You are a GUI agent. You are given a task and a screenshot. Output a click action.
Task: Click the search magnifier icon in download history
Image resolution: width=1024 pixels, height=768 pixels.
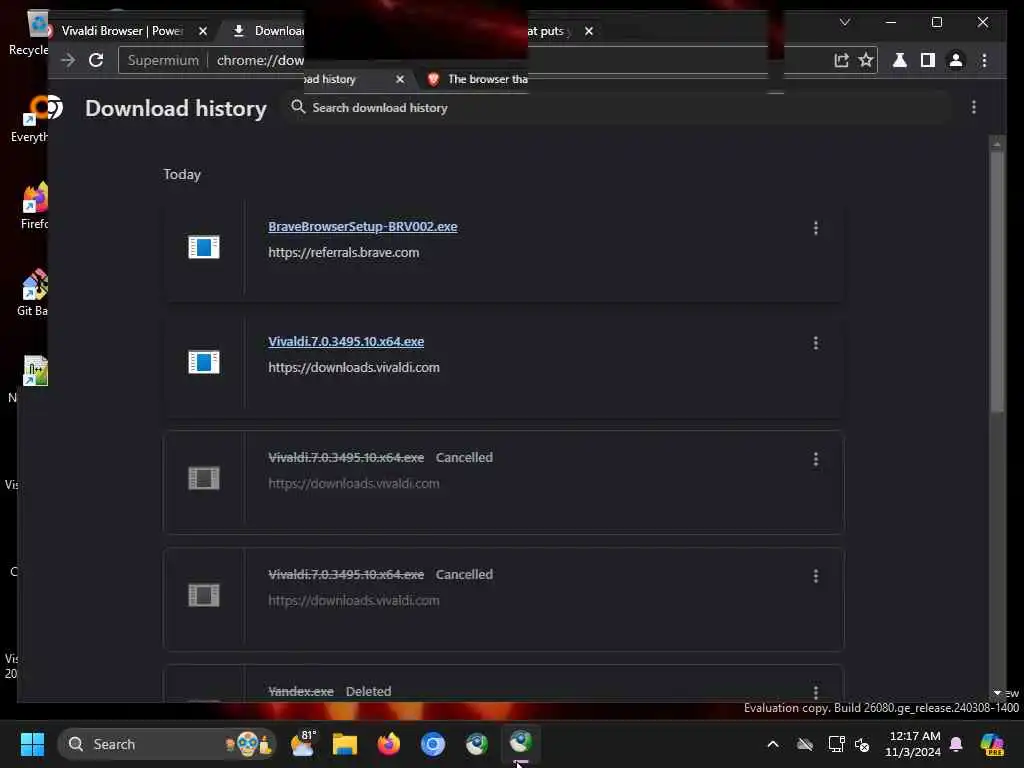298,106
